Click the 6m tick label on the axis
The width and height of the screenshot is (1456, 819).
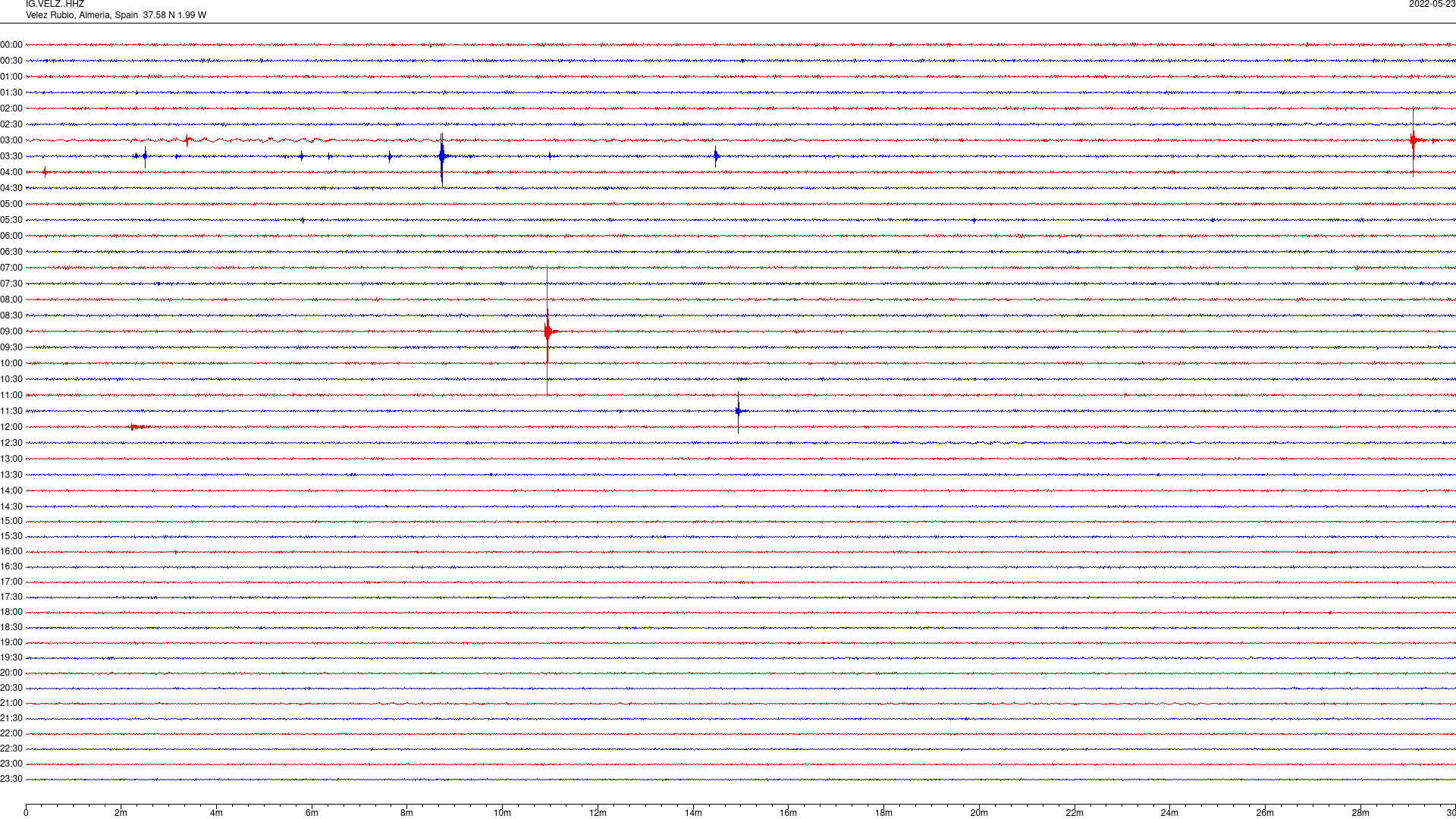click(x=312, y=813)
